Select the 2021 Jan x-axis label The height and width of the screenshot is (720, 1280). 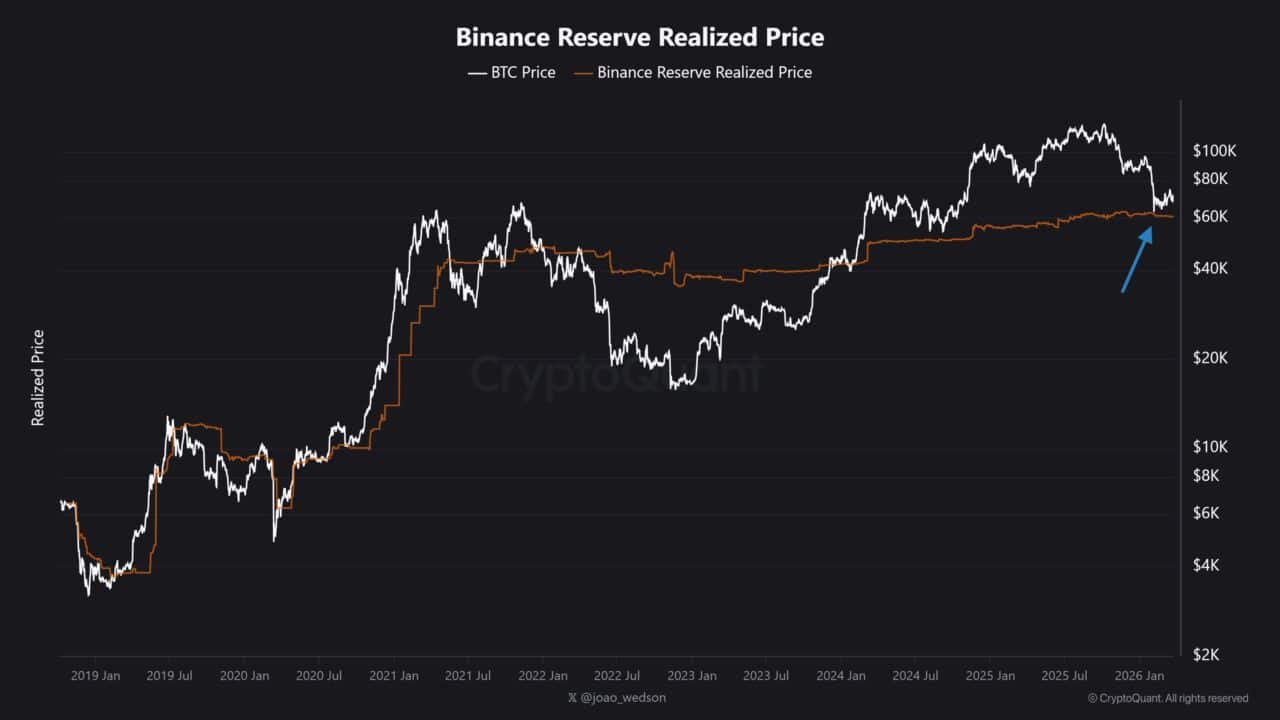point(394,676)
